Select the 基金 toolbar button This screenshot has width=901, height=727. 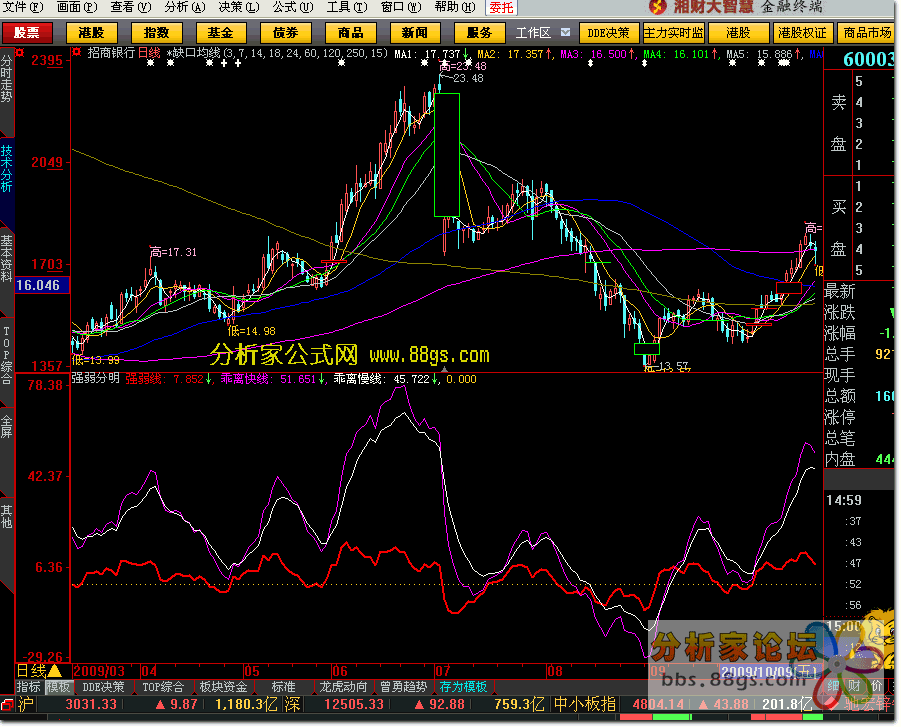[x=221, y=33]
